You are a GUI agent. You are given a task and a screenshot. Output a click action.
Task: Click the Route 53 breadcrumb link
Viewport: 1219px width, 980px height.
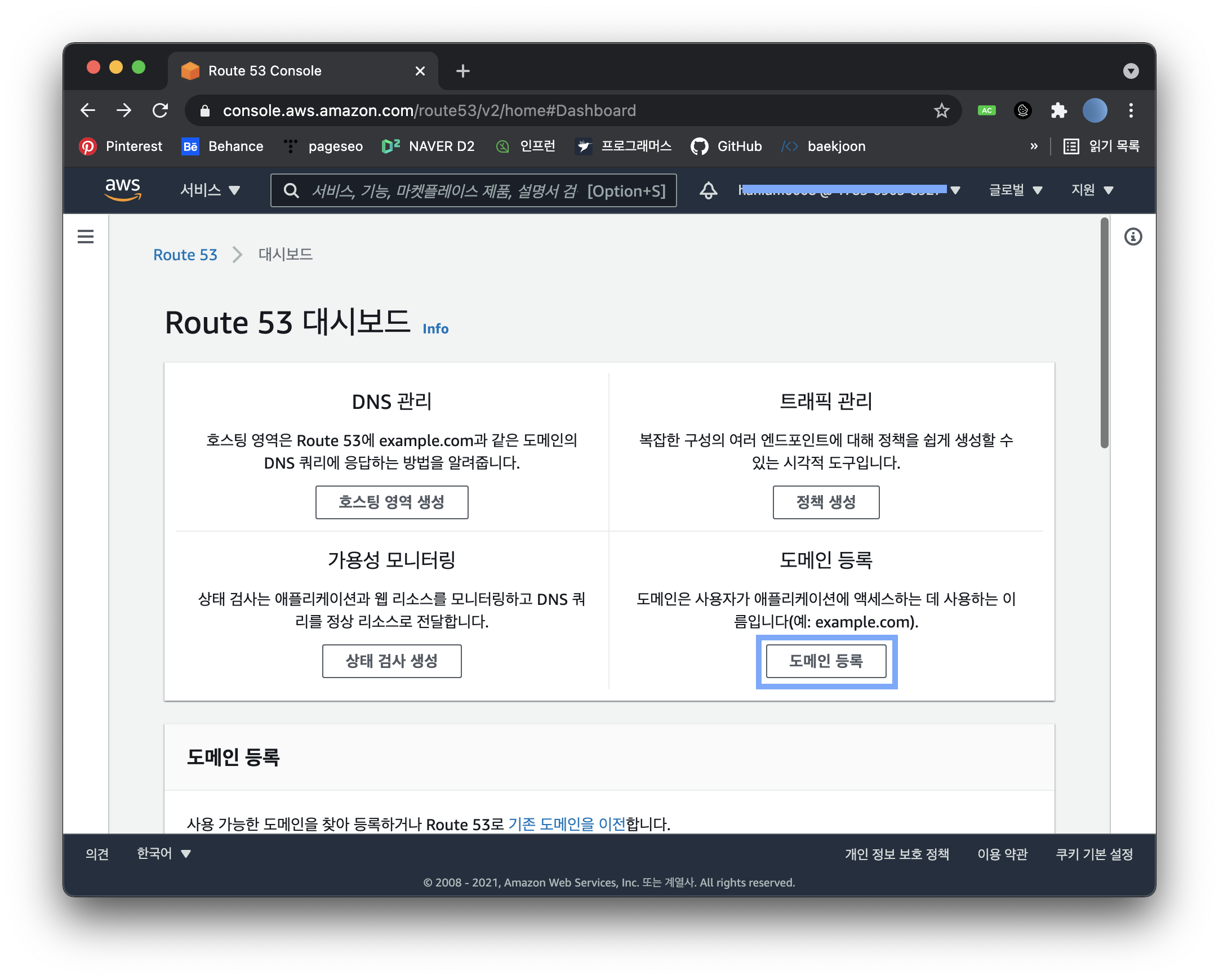185,255
